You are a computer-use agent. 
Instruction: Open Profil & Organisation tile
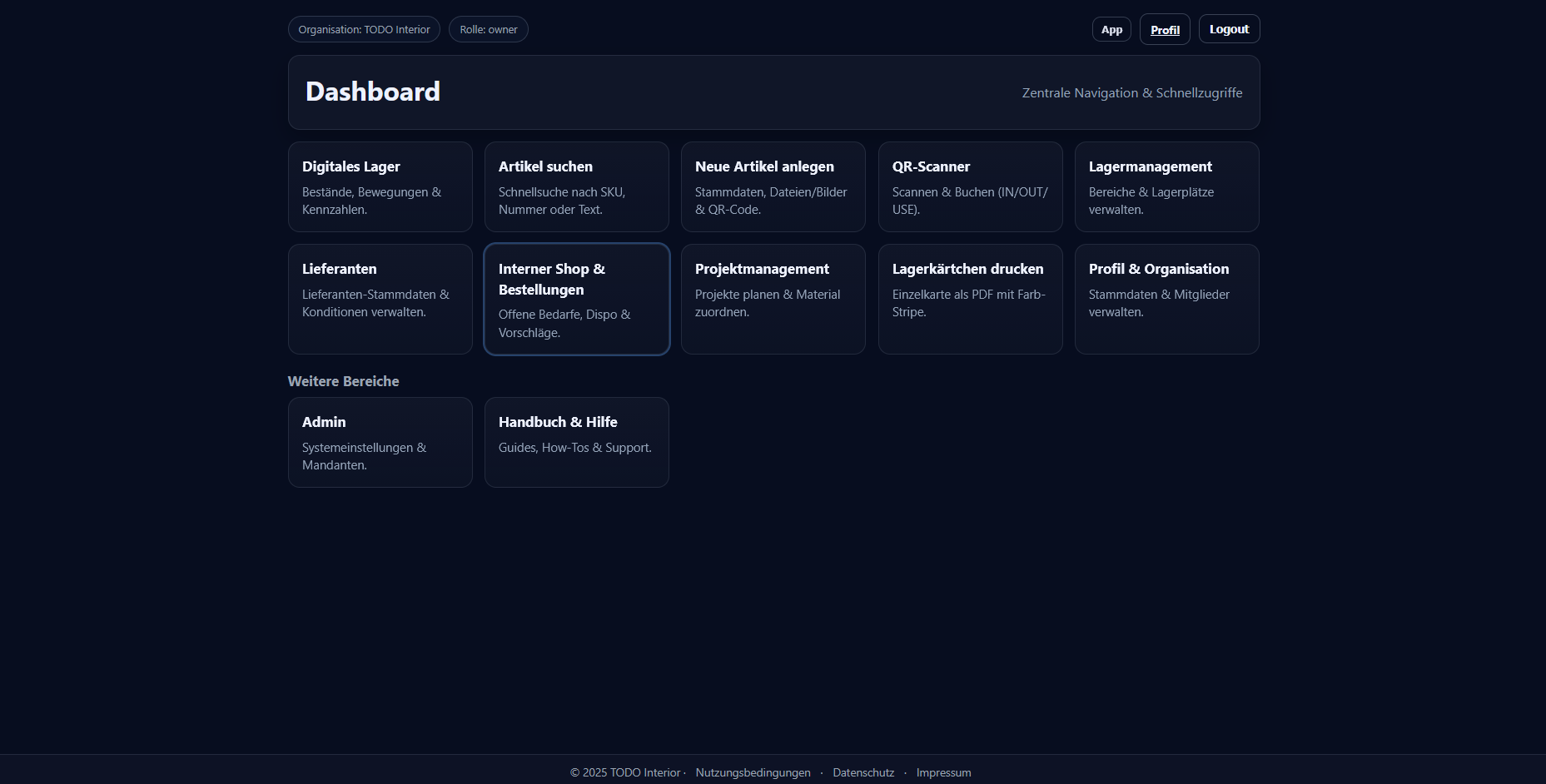click(x=1166, y=299)
